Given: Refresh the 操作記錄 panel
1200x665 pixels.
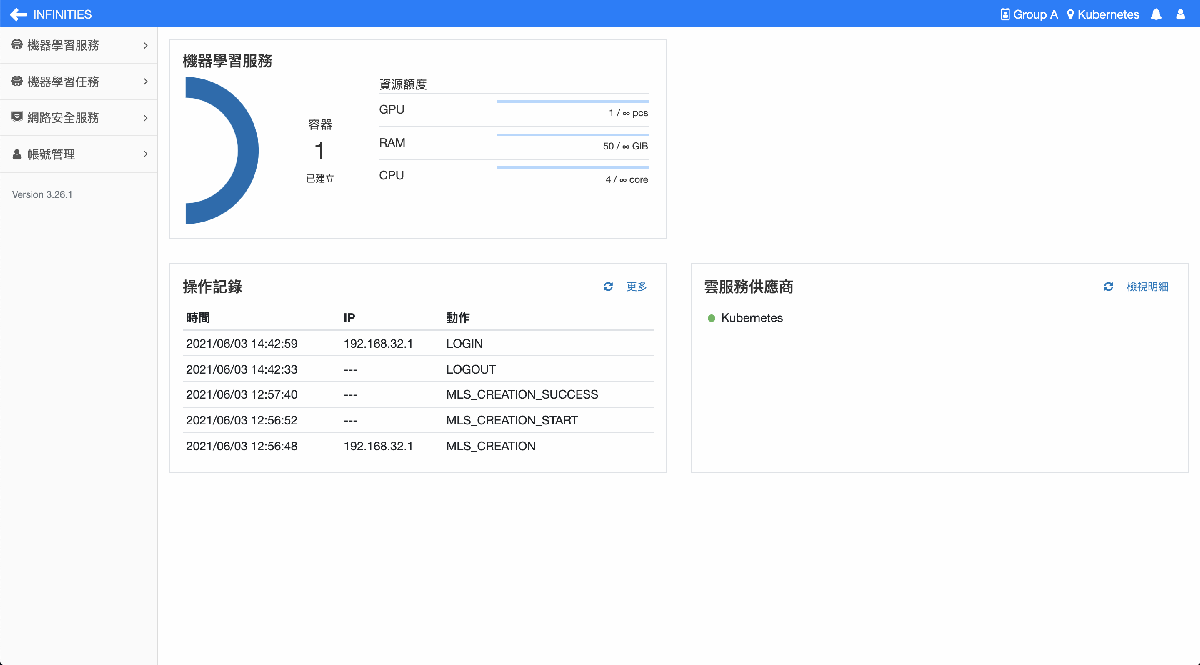Looking at the screenshot, I should 608,287.
